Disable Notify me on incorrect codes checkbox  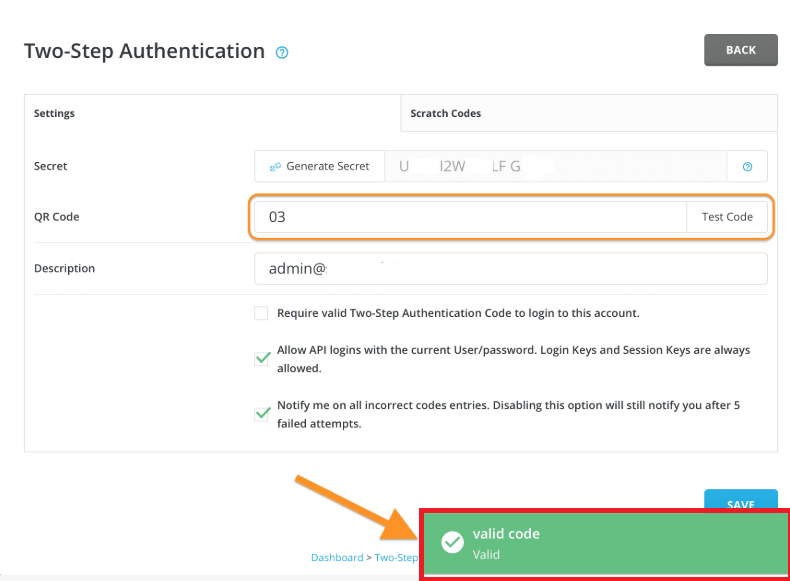point(261,414)
